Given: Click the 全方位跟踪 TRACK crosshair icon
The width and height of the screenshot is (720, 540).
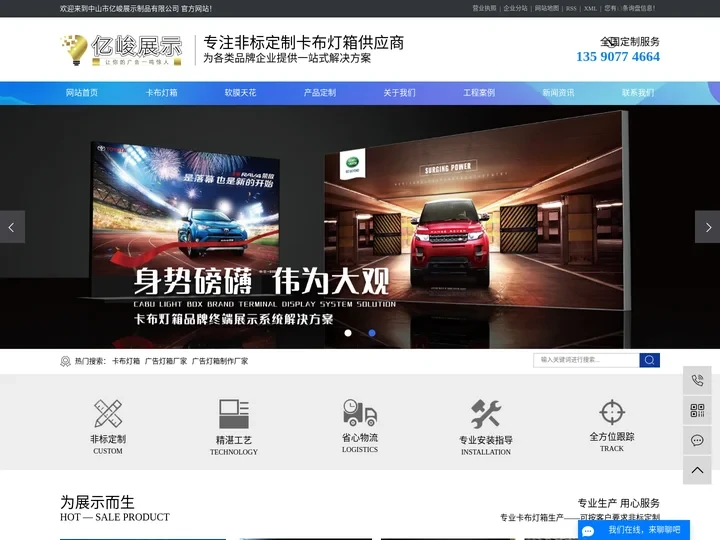Looking at the screenshot, I should click(612, 412).
